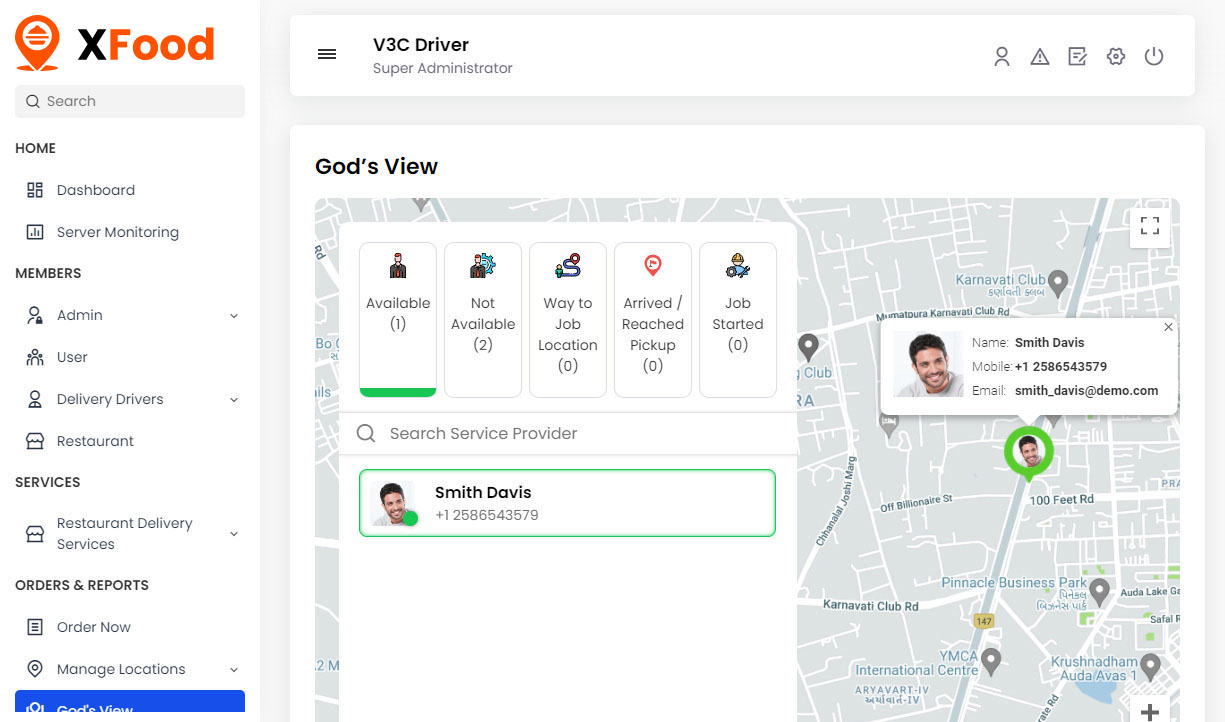
Task: Open the Server Monitoring page
Action: [117, 232]
